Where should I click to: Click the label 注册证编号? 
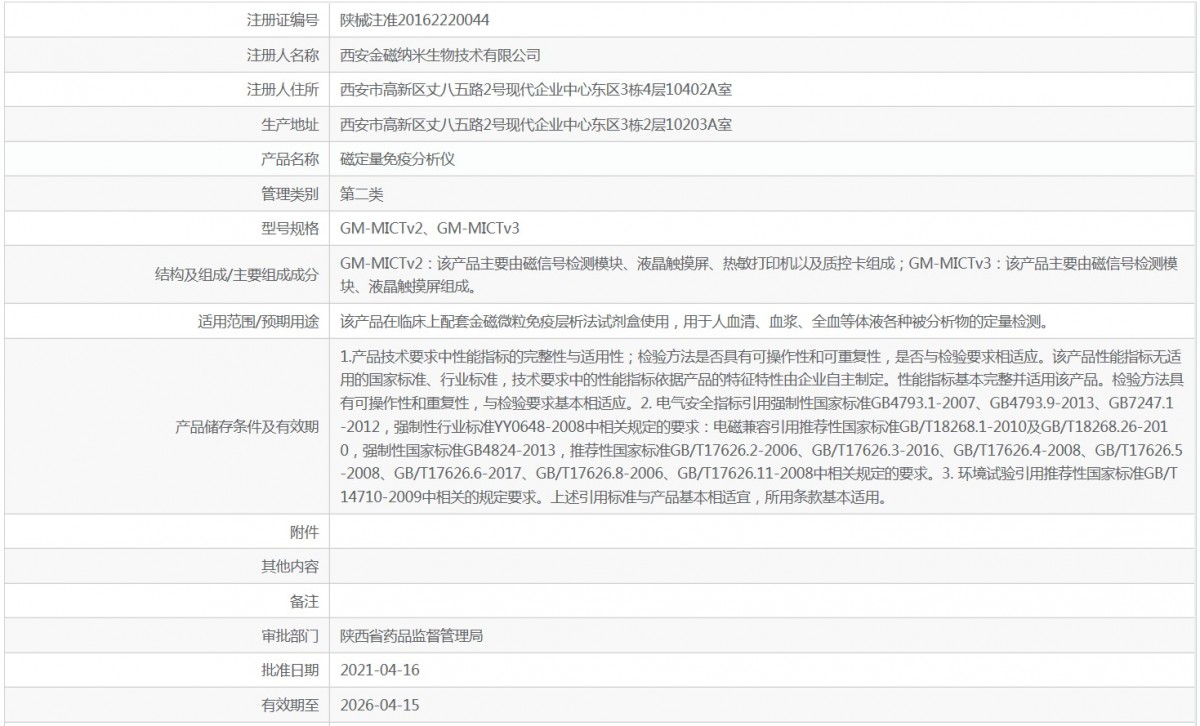(283, 19)
